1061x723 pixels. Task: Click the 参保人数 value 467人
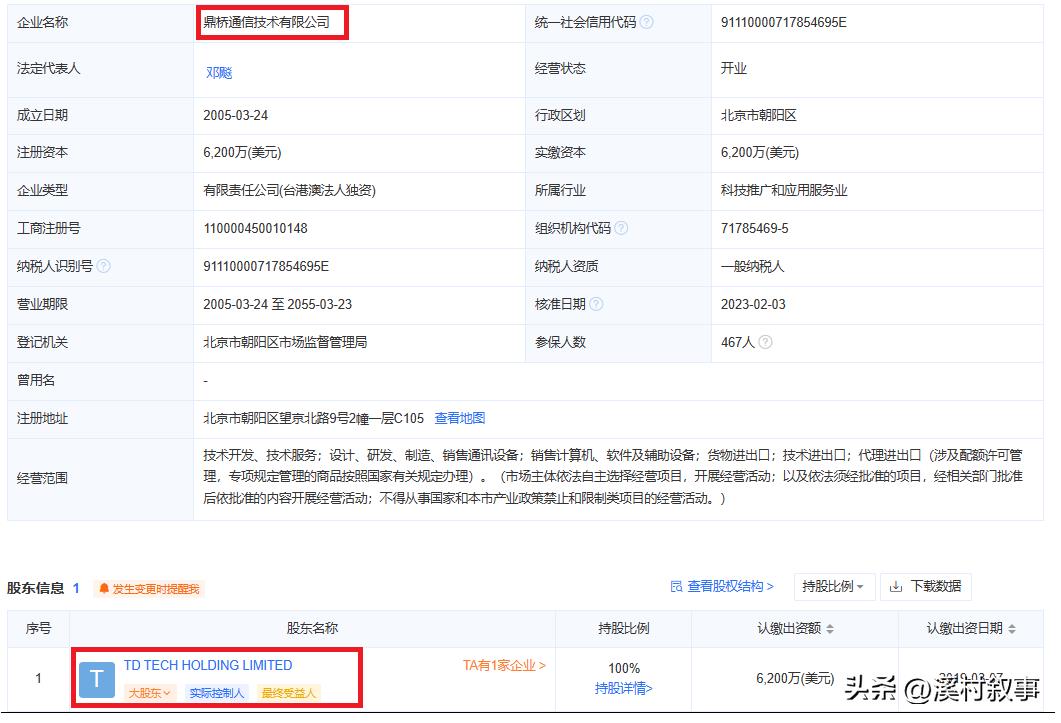(738, 342)
